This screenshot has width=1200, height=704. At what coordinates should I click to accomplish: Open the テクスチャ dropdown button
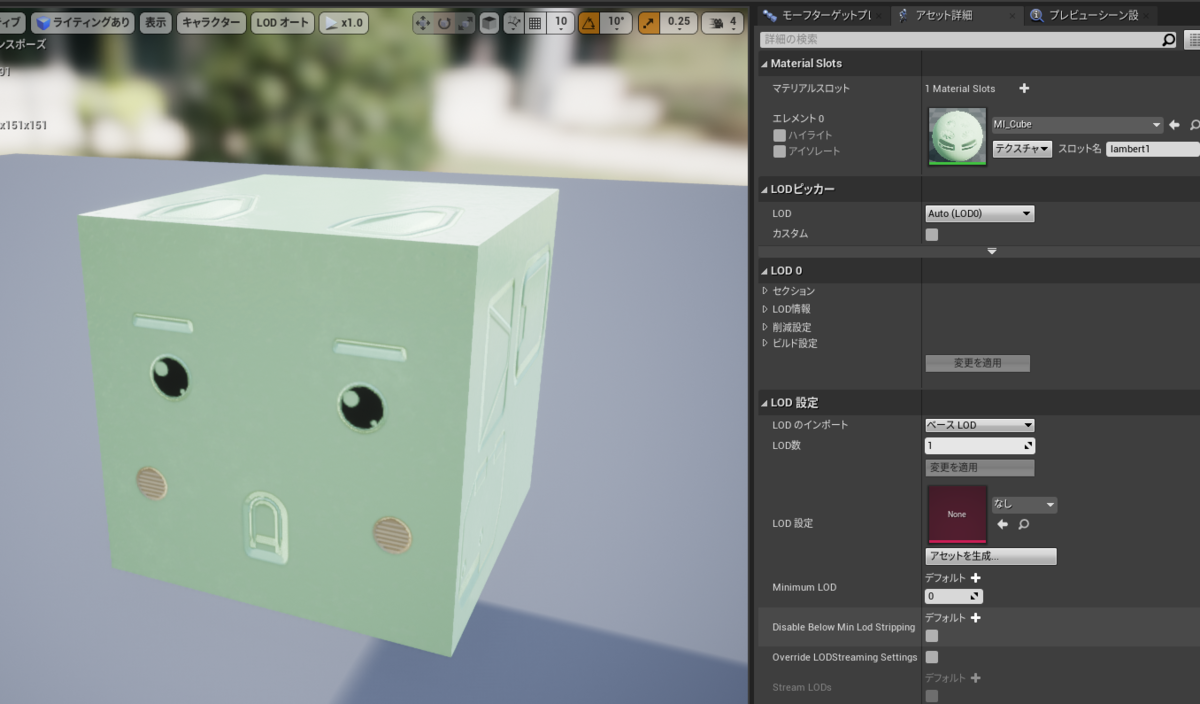tap(1022, 149)
